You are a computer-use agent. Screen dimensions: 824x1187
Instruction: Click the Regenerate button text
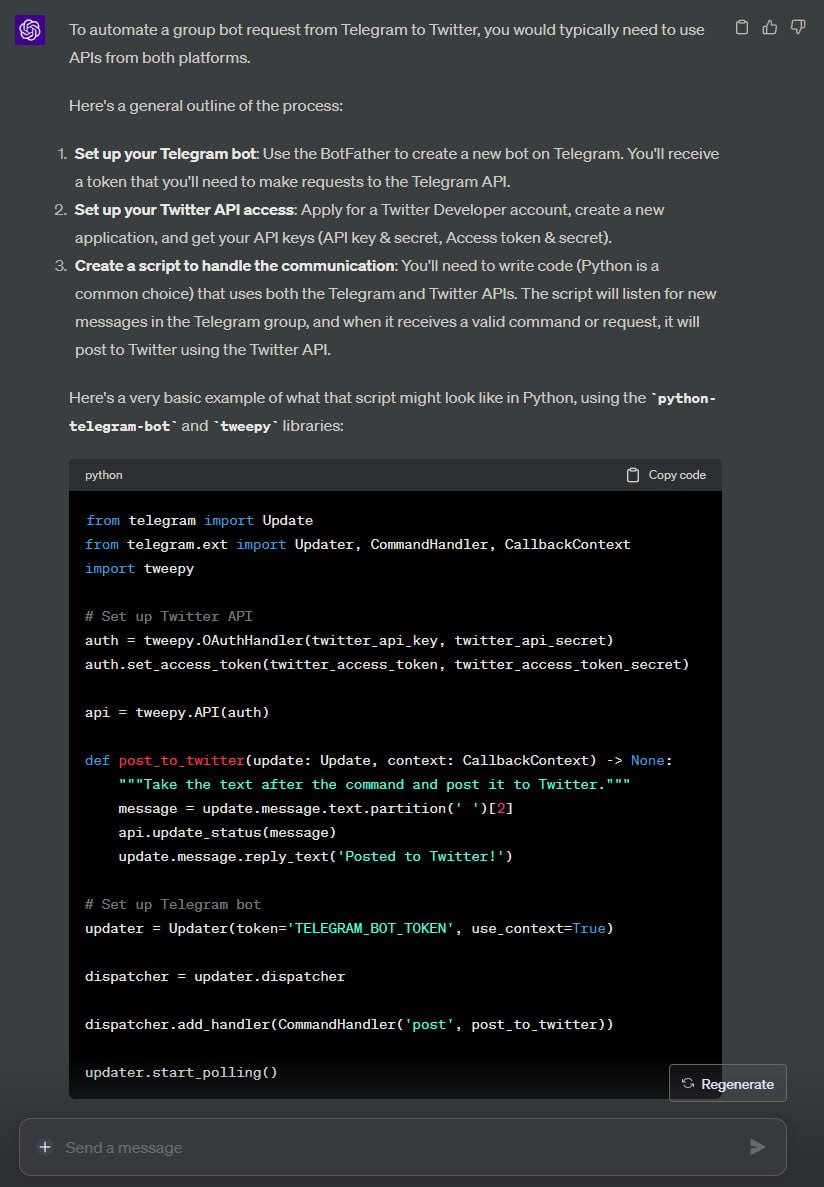pos(737,1084)
